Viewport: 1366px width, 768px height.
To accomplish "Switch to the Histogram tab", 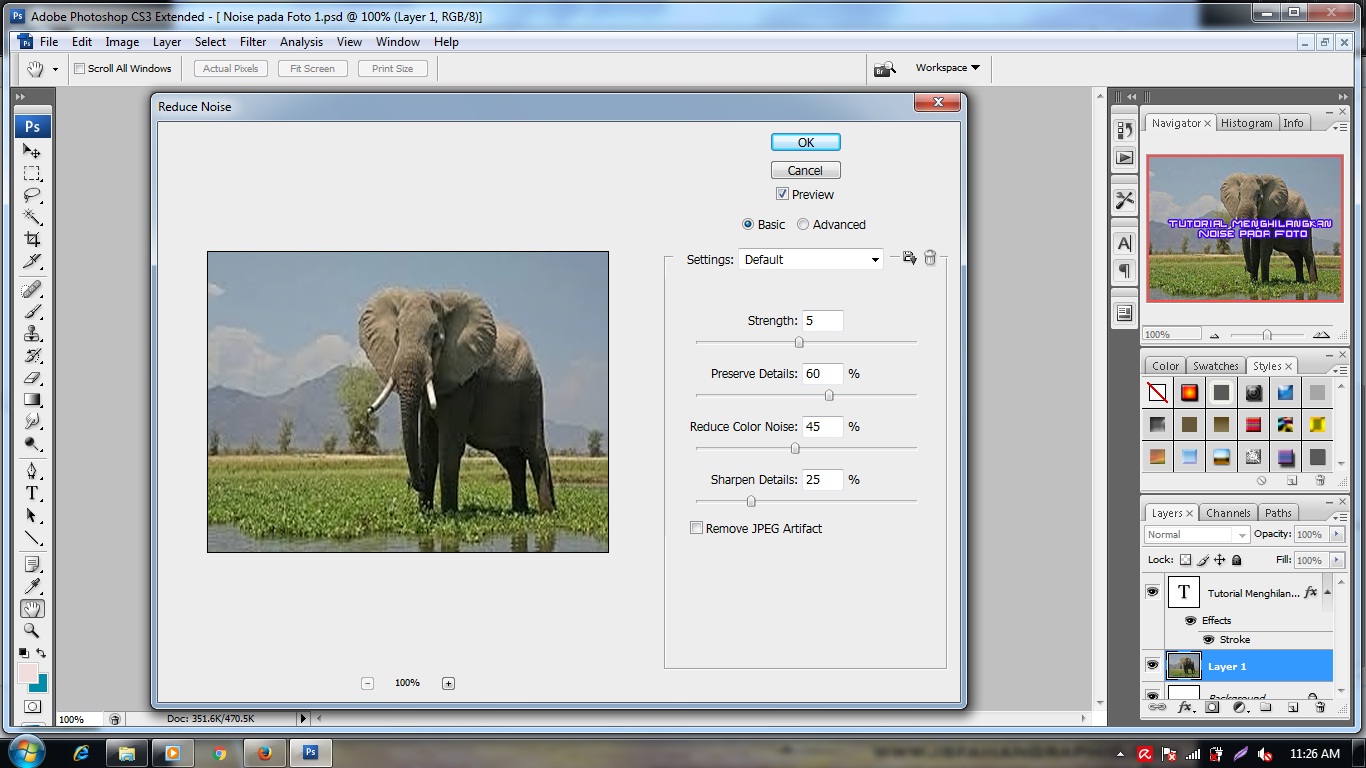I will pos(1247,123).
